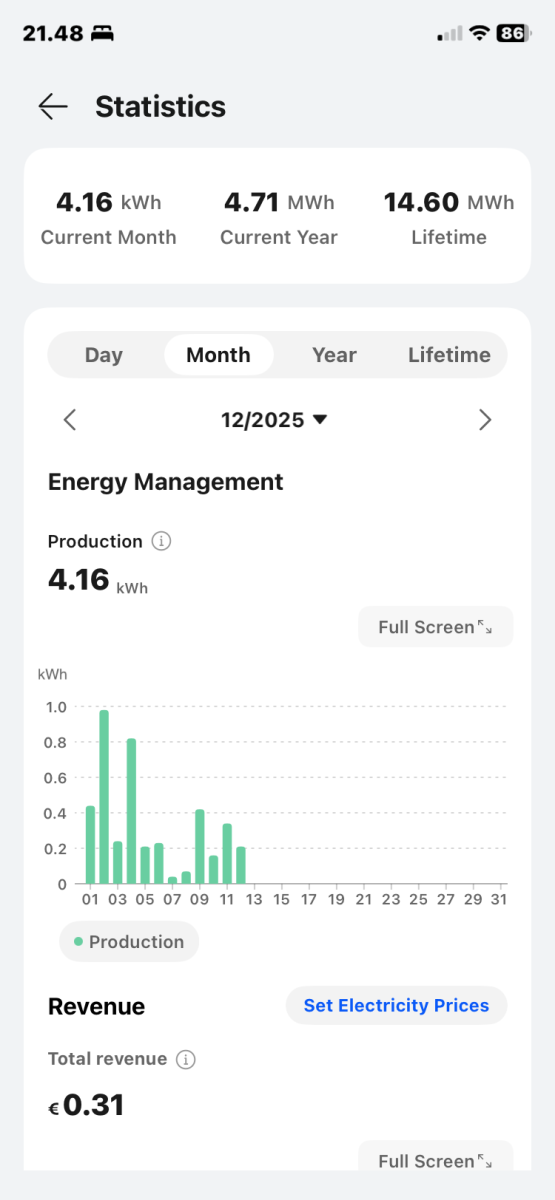The width and height of the screenshot is (555, 1200).
Task: Toggle the Production legend series
Action: [x=129, y=942]
